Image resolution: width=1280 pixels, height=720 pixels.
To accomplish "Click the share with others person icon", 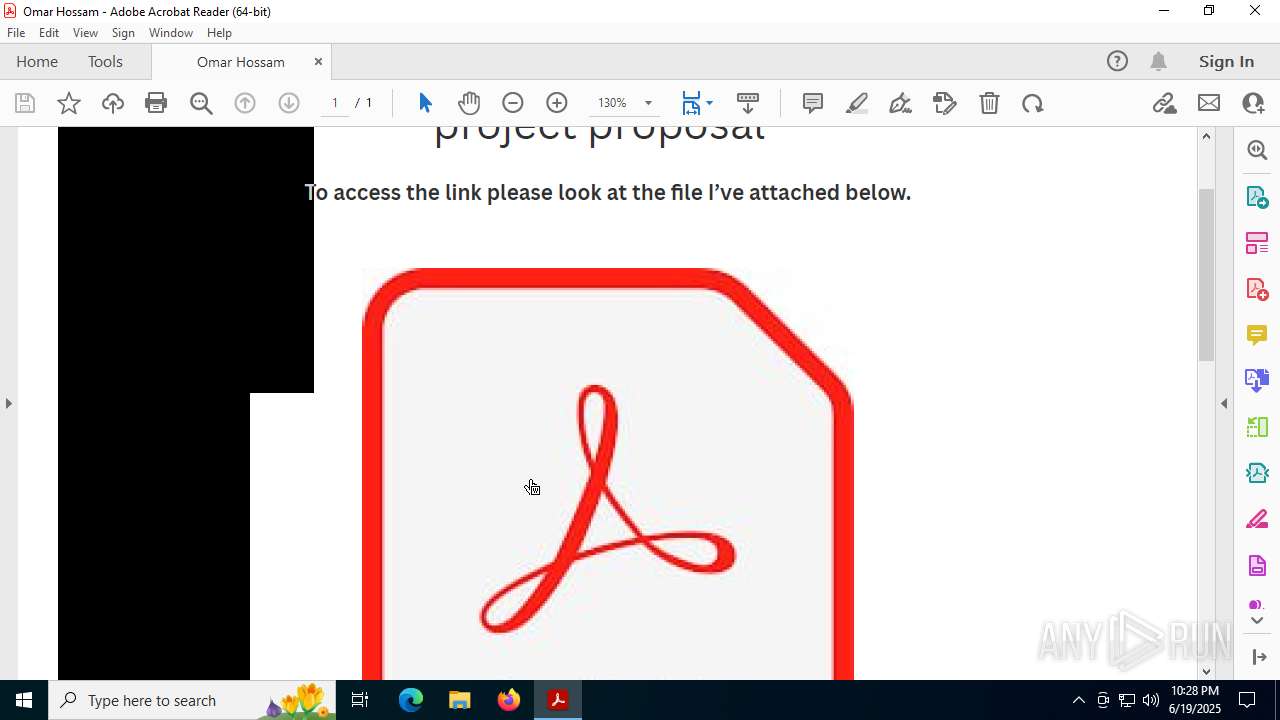I will 1253,103.
